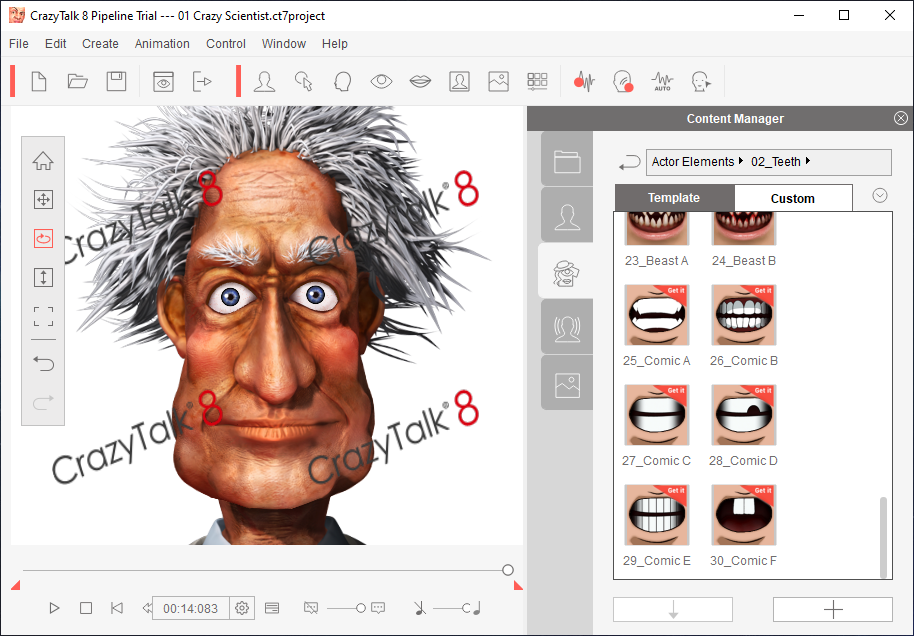Image resolution: width=914 pixels, height=636 pixels.
Task: Click the Auto motion waveform icon
Action: 662,81
